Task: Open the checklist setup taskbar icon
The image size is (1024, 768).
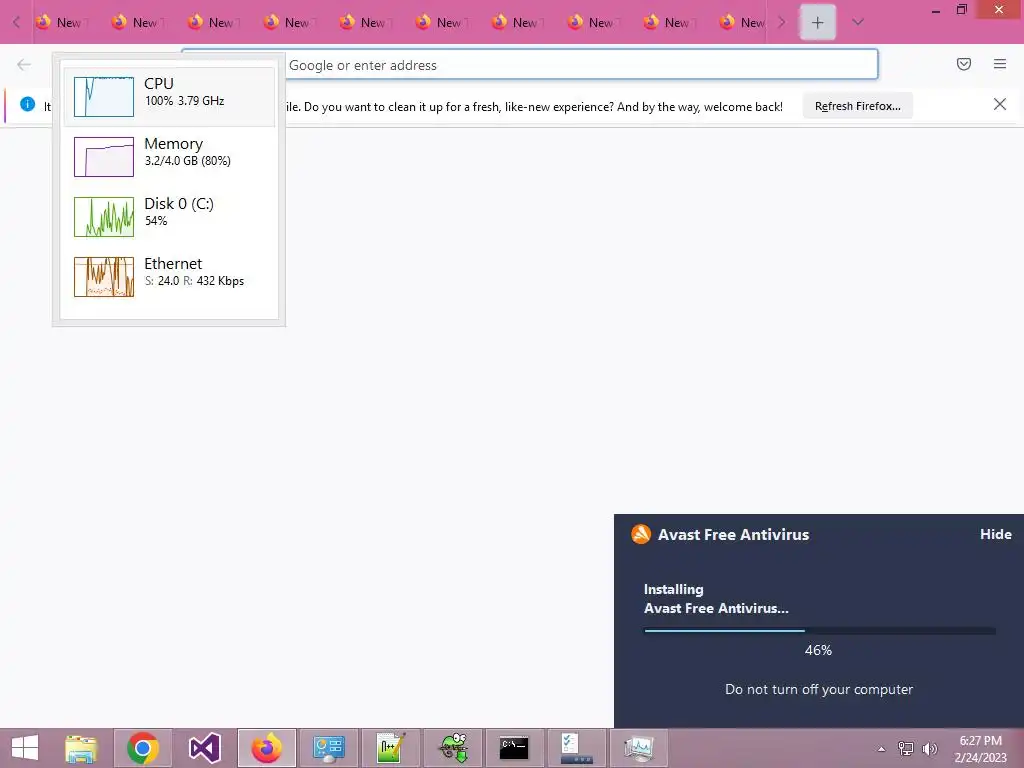Action: [576, 748]
